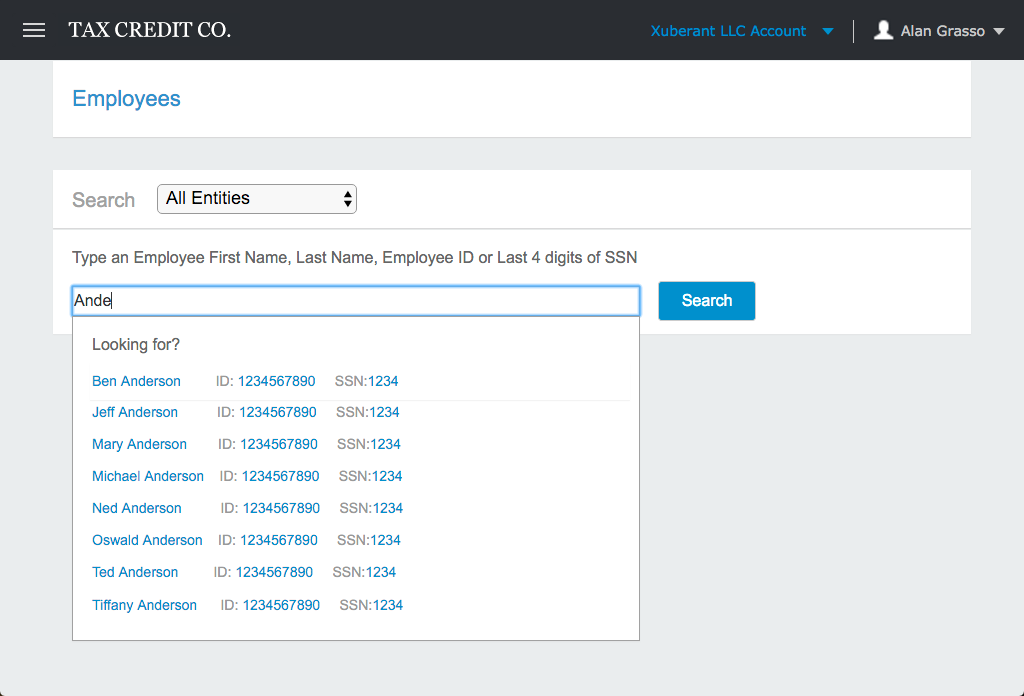Select Oswald Anderson from suggestions

(x=148, y=541)
